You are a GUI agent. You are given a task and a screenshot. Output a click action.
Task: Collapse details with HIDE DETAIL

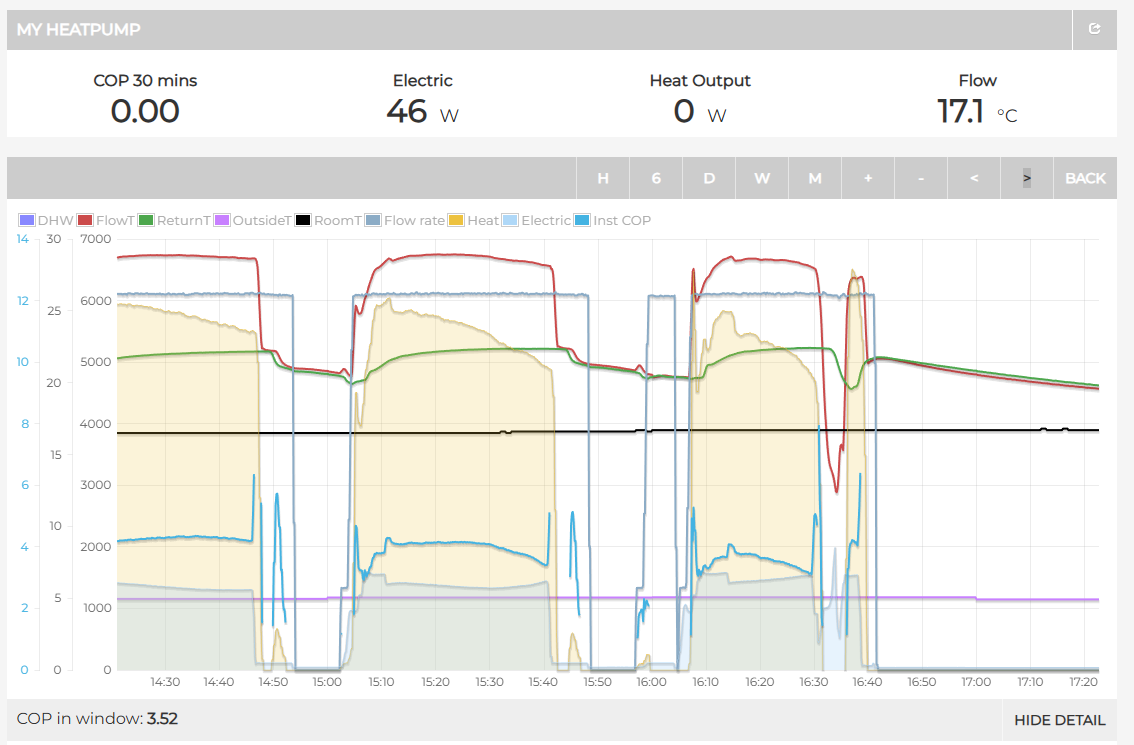(1059, 720)
